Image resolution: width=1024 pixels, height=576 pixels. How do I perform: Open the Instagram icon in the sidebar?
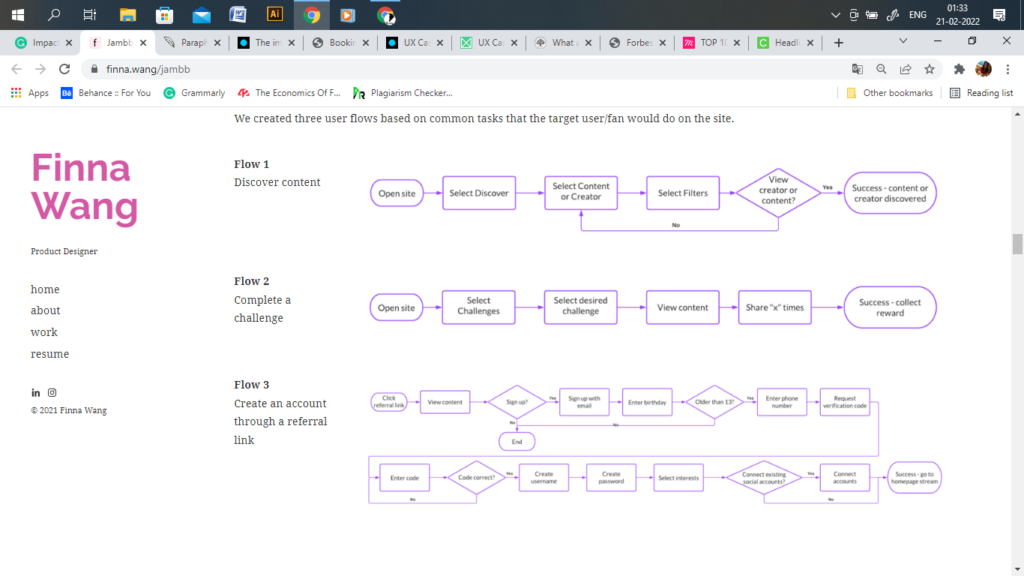click(x=52, y=393)
